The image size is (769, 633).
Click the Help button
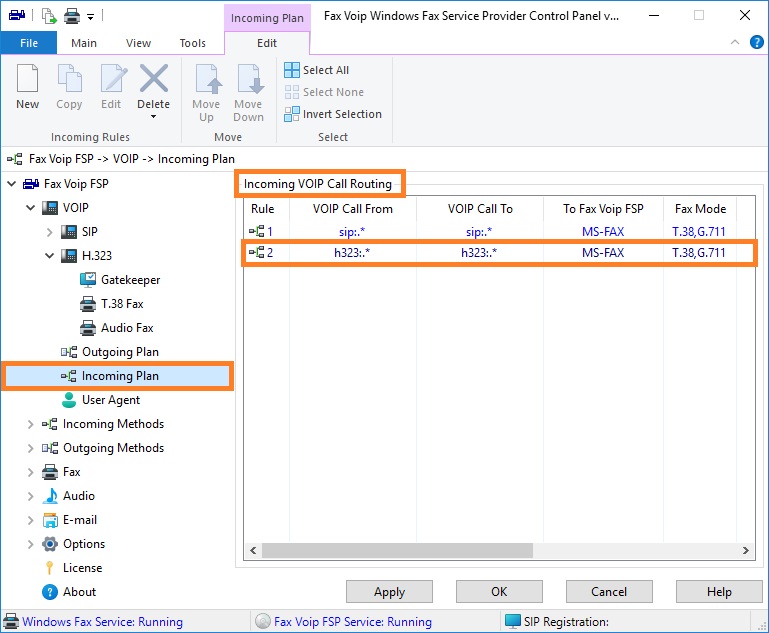(719, 592)
